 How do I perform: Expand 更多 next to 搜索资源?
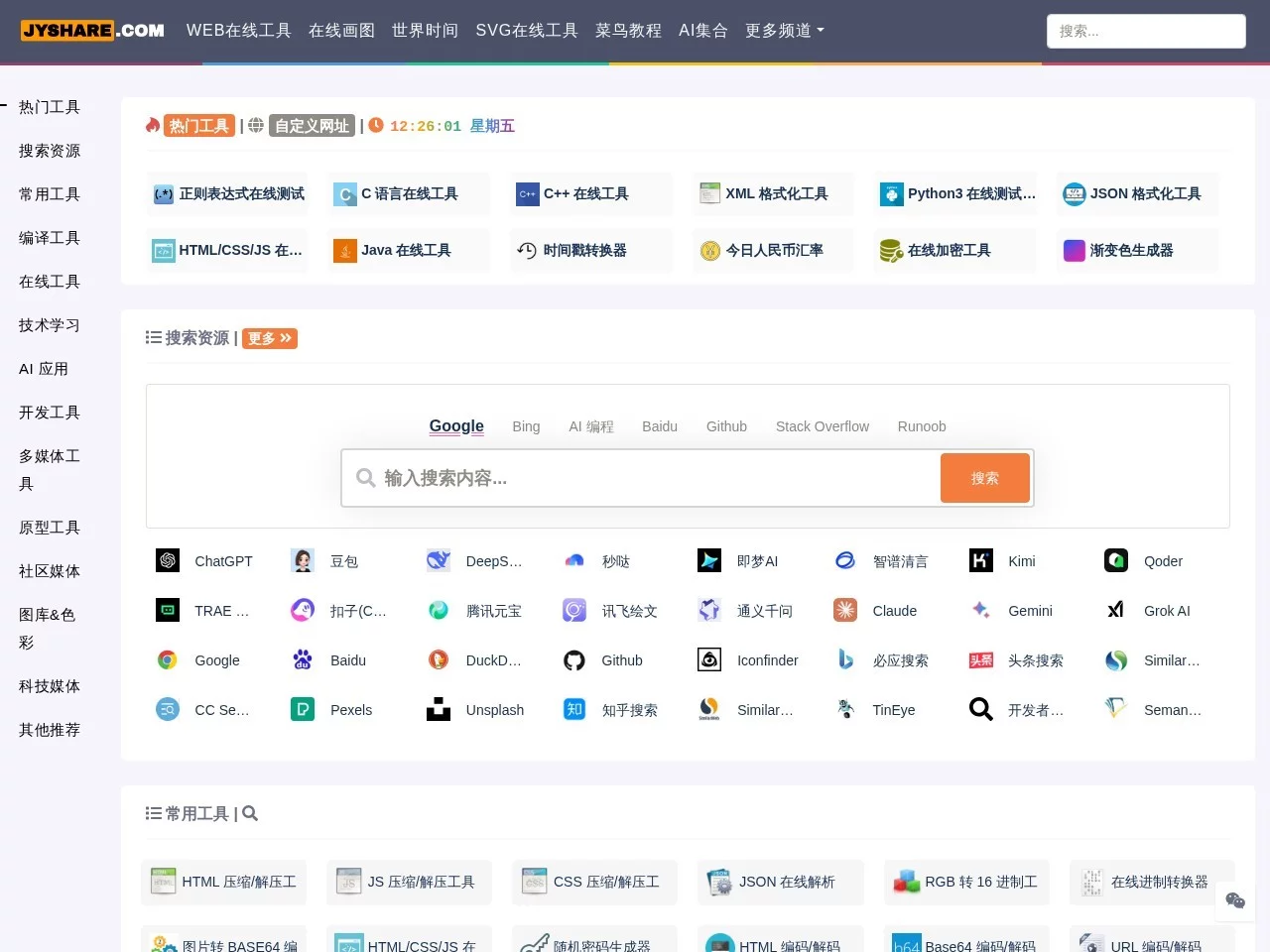click(270, 339)
